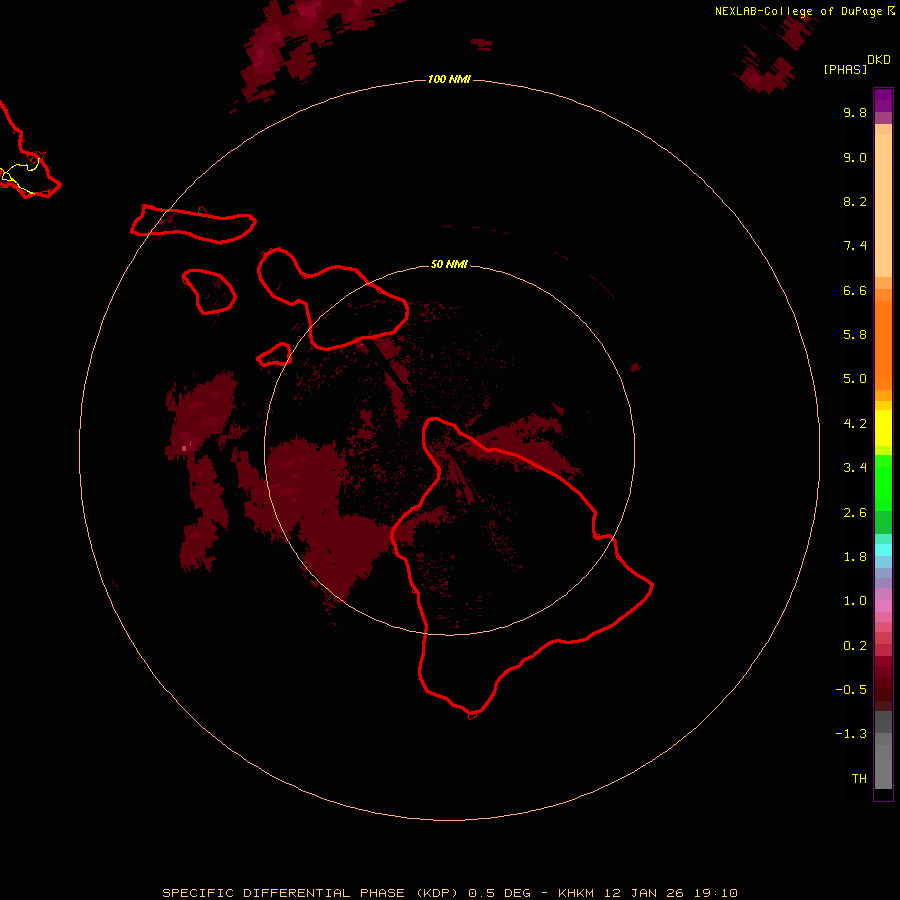Click the cyan swatch on the color bar

883,550
